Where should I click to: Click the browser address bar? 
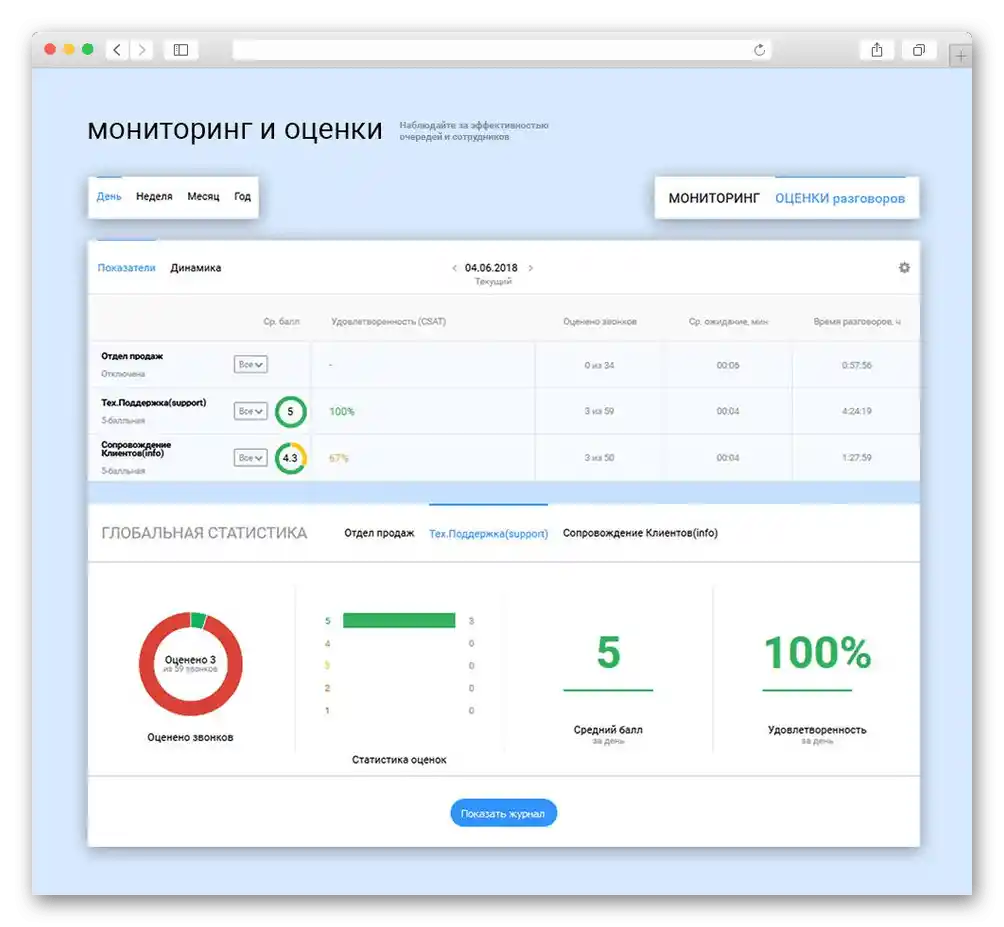[501, 50]
